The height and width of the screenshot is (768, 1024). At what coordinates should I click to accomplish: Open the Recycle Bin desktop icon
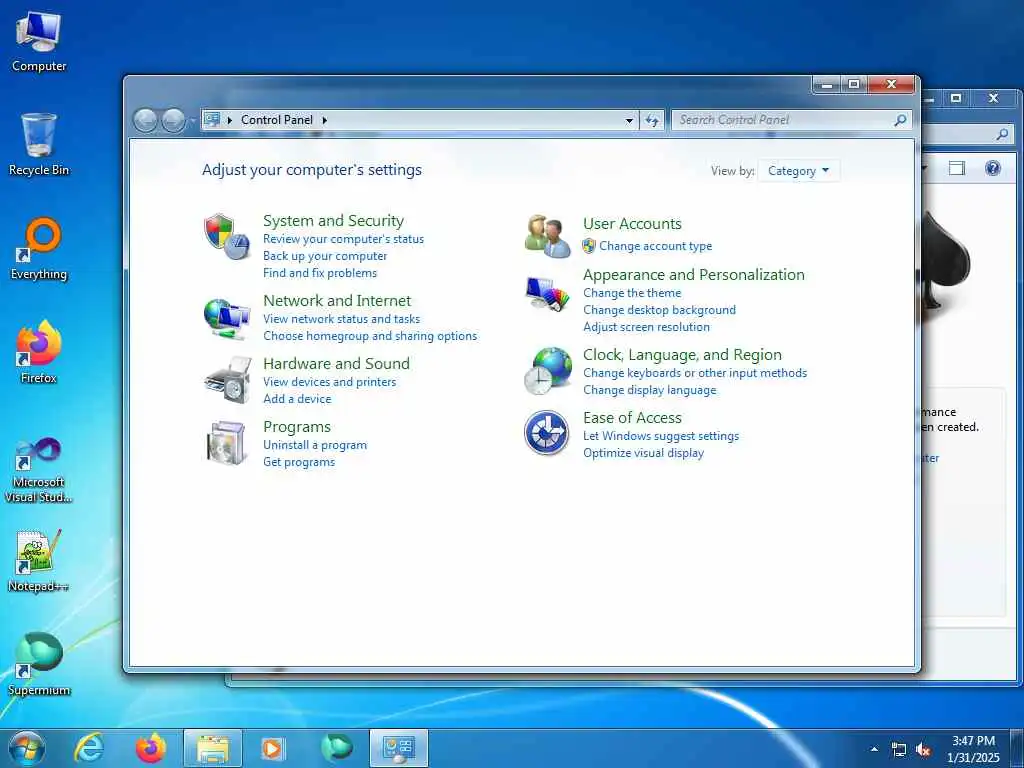[x=39, y=144]
